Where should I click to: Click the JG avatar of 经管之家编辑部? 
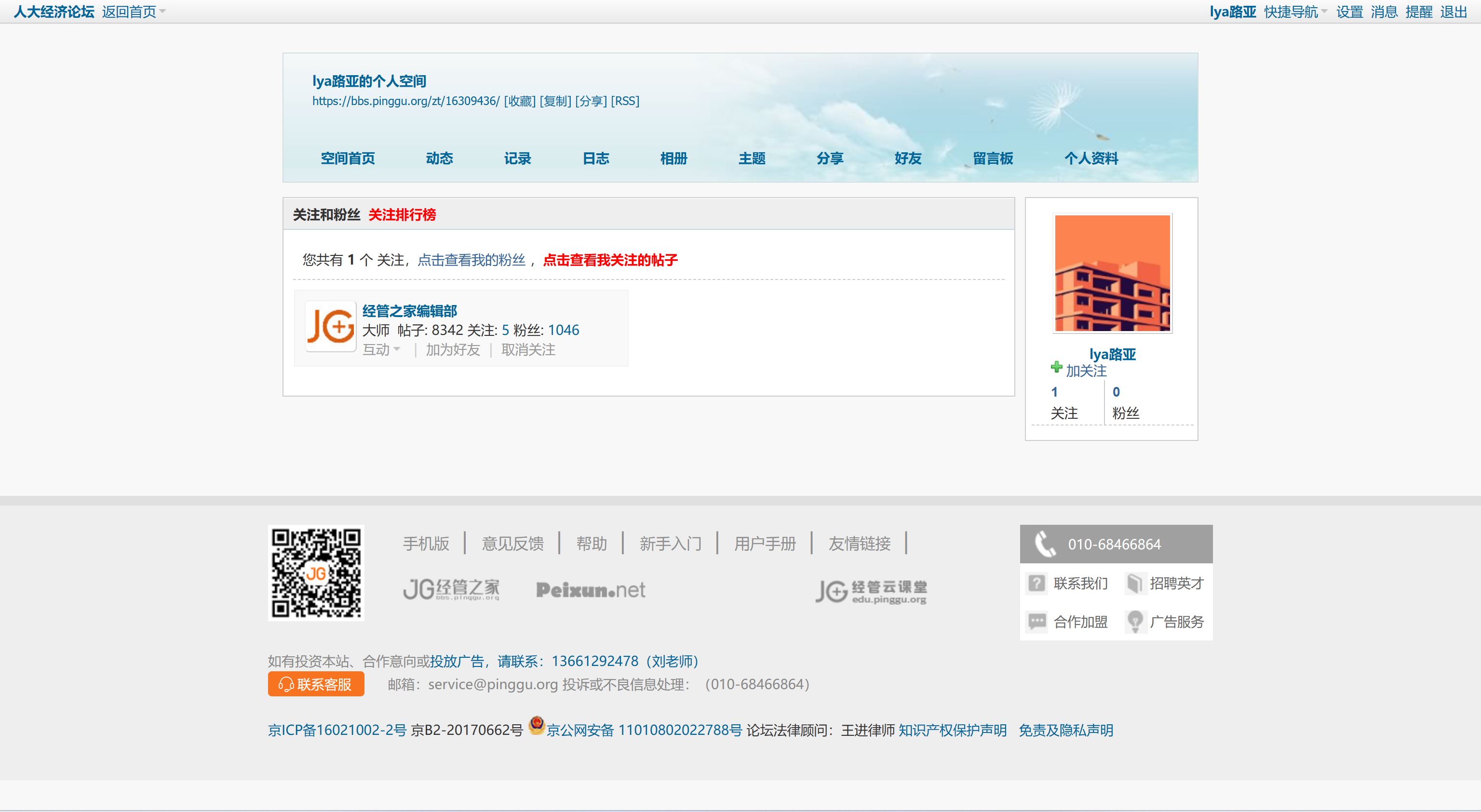point(331,326)
